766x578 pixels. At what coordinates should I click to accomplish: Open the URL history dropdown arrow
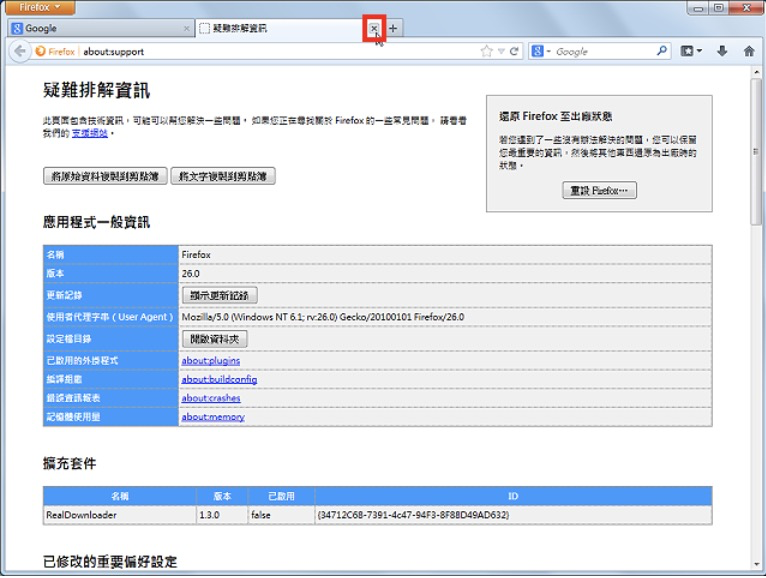coord(501,51)
